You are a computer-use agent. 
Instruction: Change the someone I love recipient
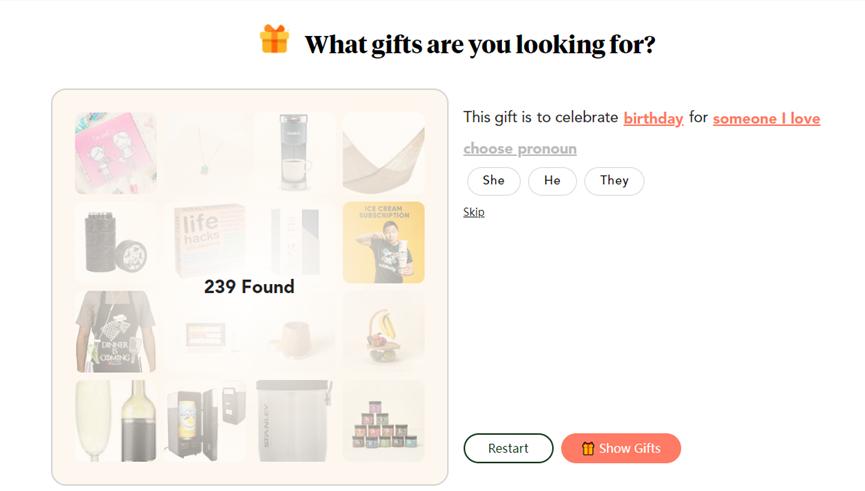(x=766, y=118)
